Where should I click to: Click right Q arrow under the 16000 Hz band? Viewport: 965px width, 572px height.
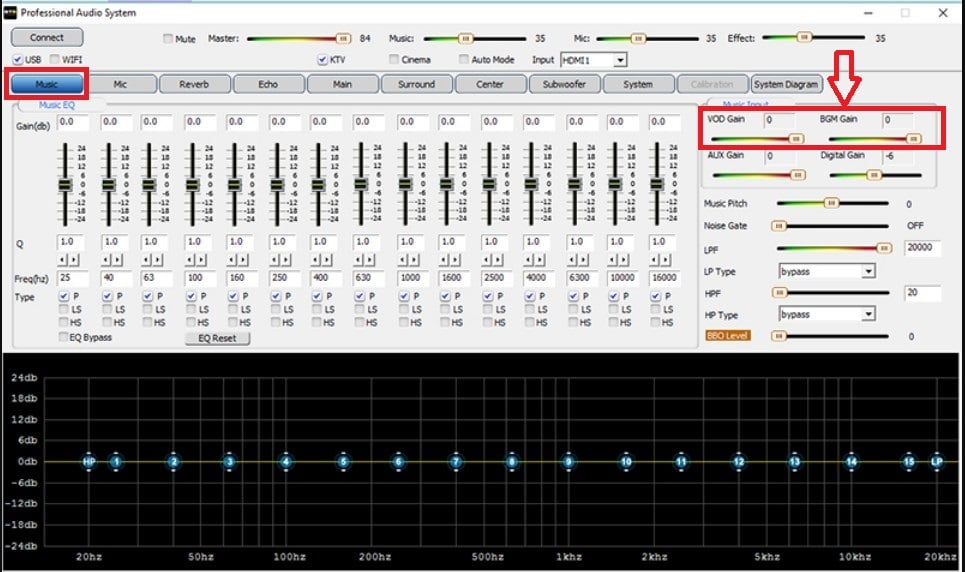pyautogui.click(x=664, y=260)
